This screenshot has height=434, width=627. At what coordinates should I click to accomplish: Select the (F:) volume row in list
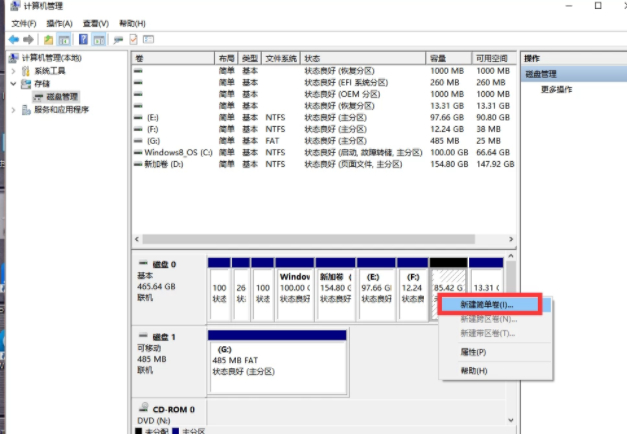pos(323,129)
